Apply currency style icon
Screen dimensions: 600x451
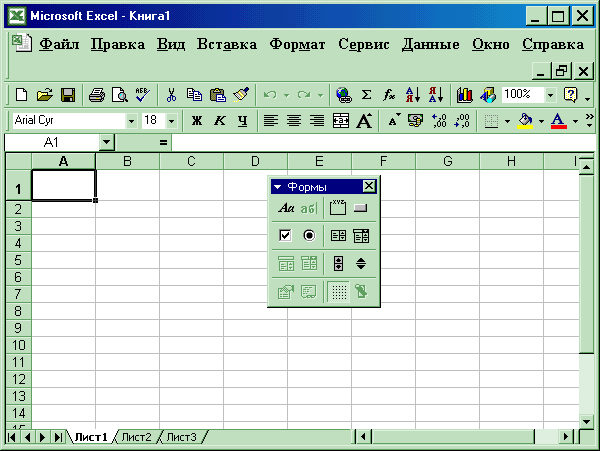coord(416,121)
